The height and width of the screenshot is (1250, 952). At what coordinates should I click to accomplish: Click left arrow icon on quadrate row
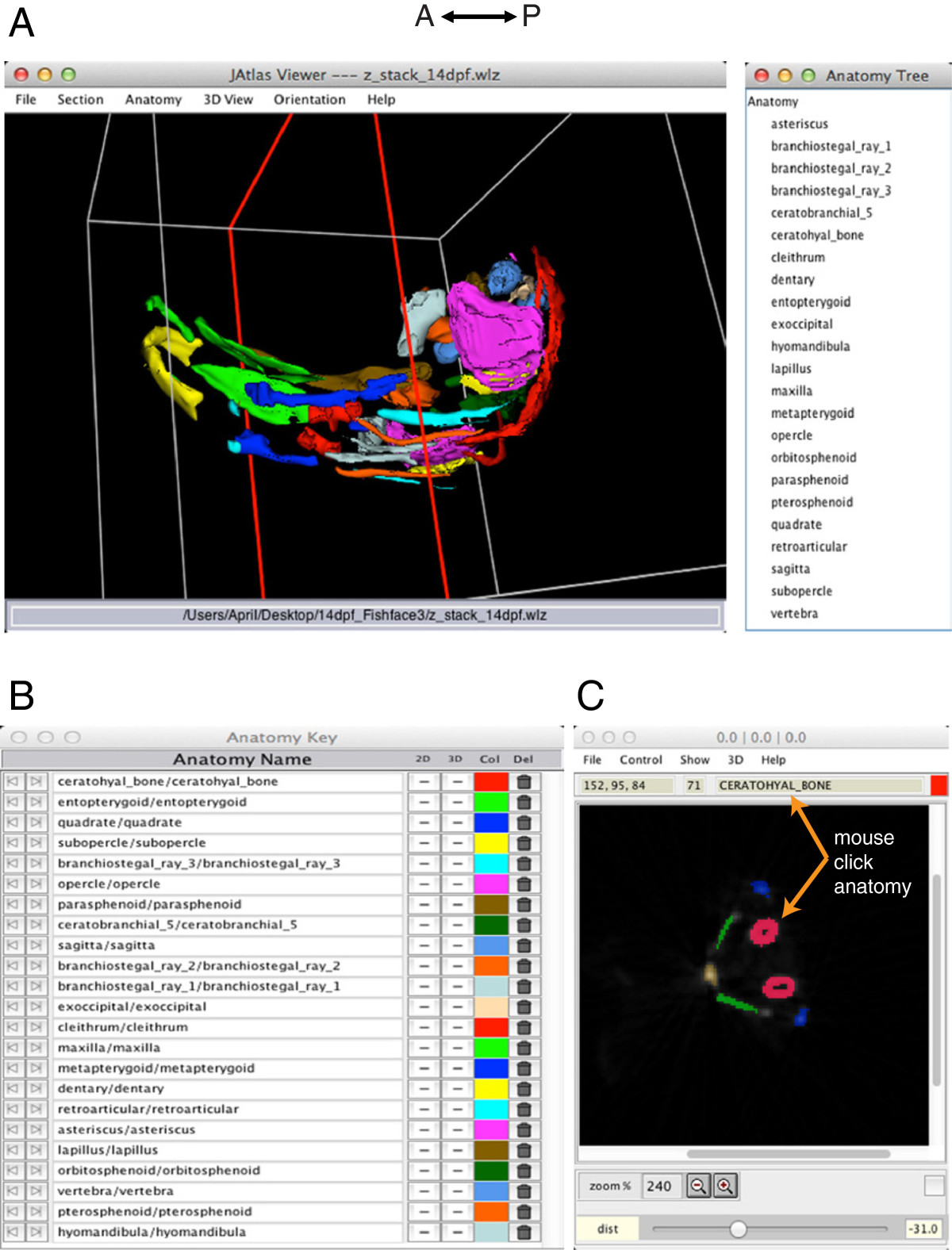point(13,822)
